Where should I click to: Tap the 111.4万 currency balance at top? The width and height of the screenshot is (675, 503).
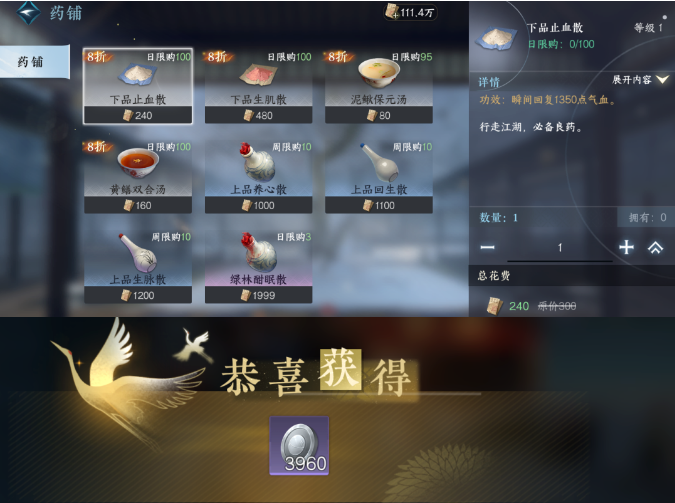[x=410, y=12]
